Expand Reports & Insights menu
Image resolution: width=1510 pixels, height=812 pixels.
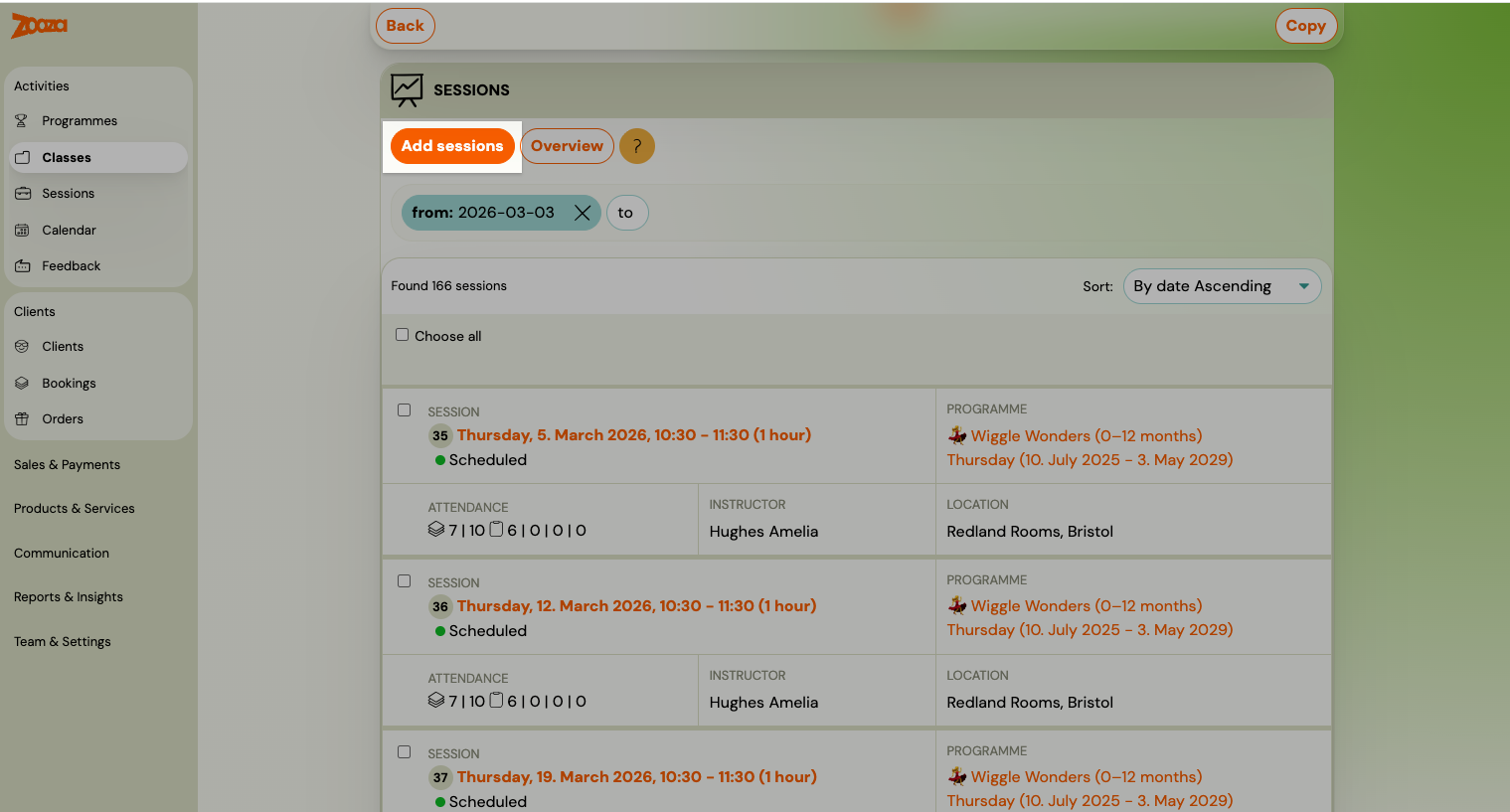coord(69,597)
